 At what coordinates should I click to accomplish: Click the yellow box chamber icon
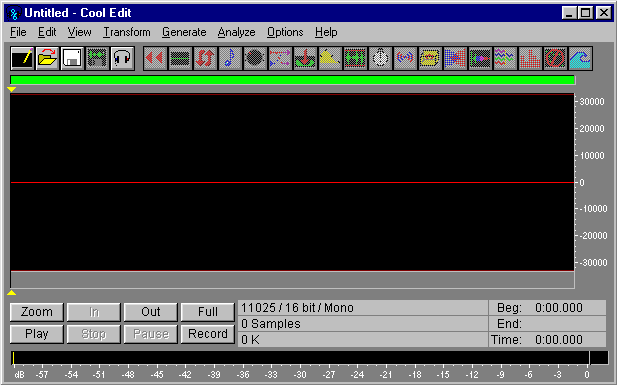[x=430, y=59]
